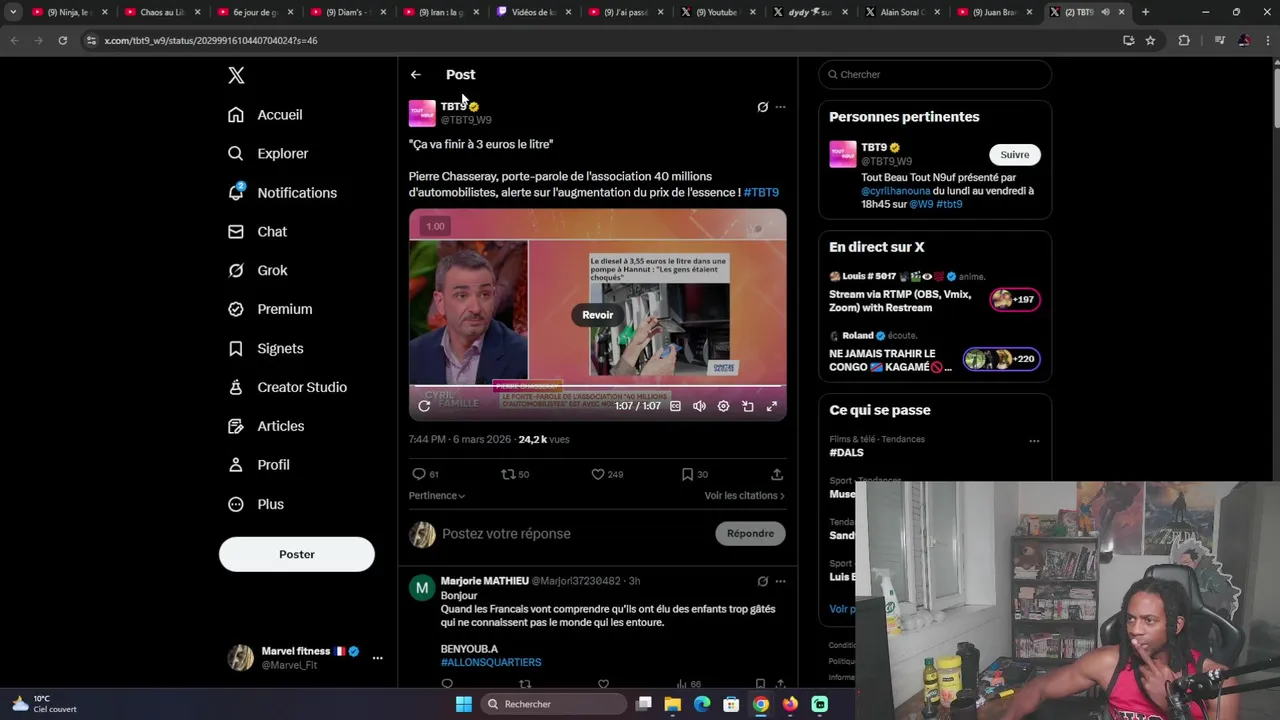Open the post's Grok explain icon

[x=762, y=107]
